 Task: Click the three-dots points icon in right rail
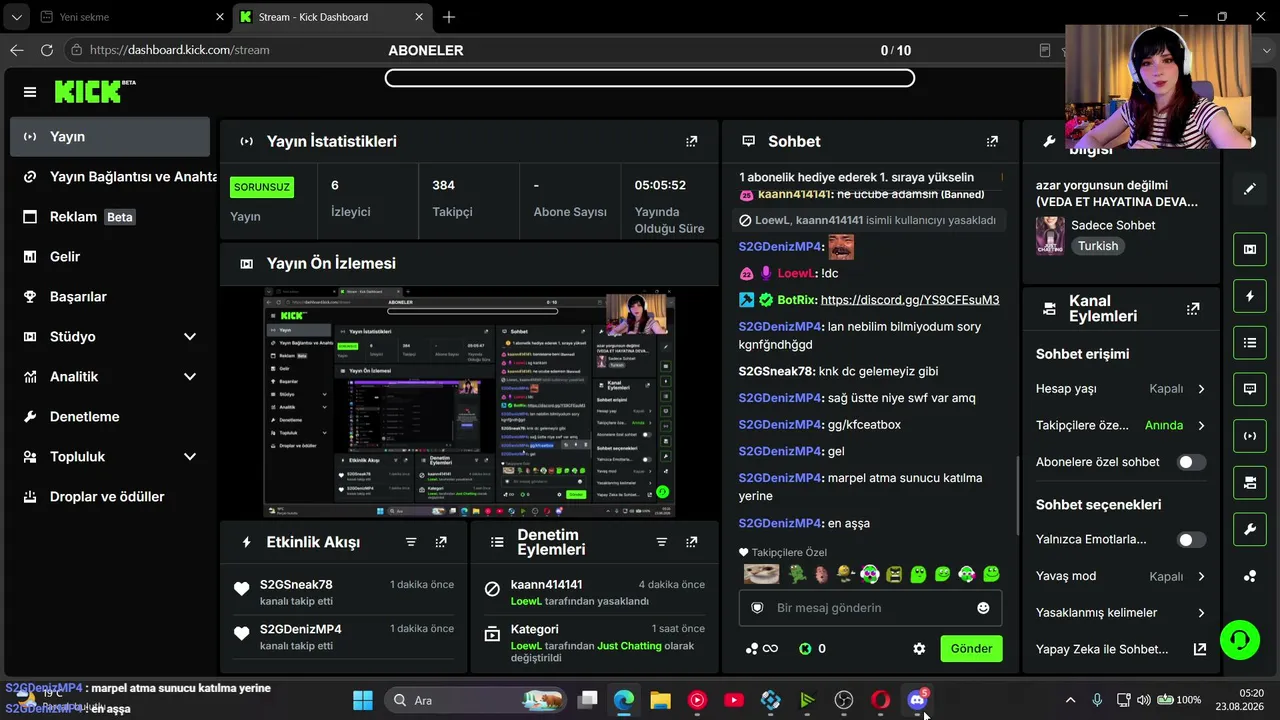pyautogui.click(x=1250, y=576)
